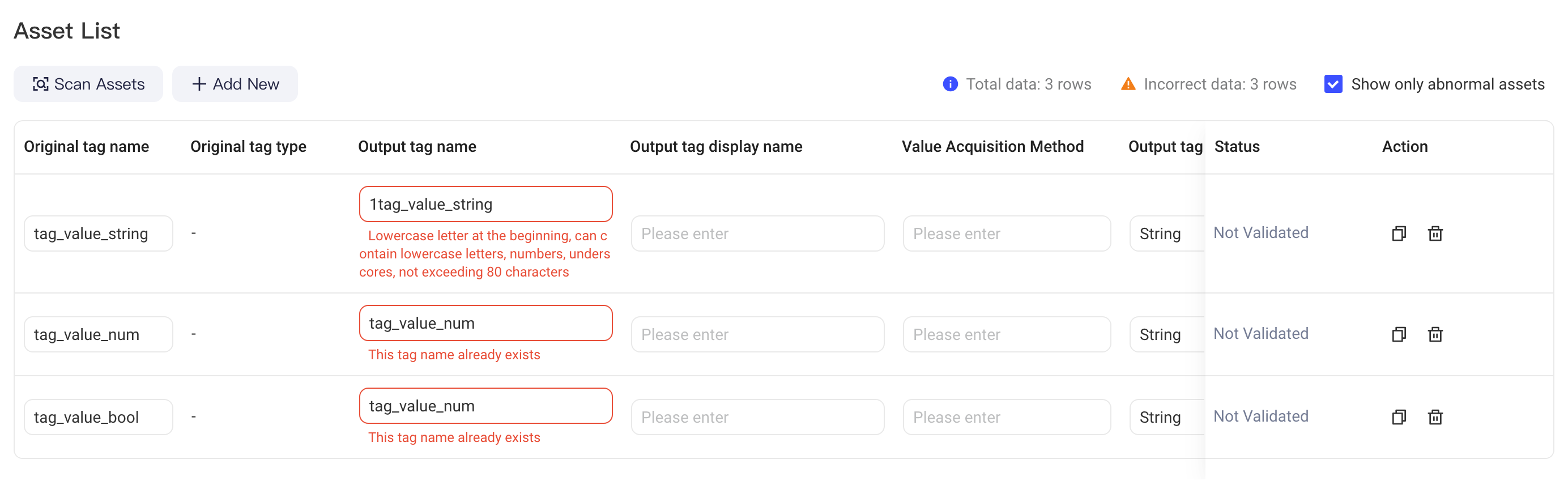Image resolution: width=1568 pixels, height=493 pixels.
Task: Click display name field in tag_value_num row
Action: tap(757, 334)
